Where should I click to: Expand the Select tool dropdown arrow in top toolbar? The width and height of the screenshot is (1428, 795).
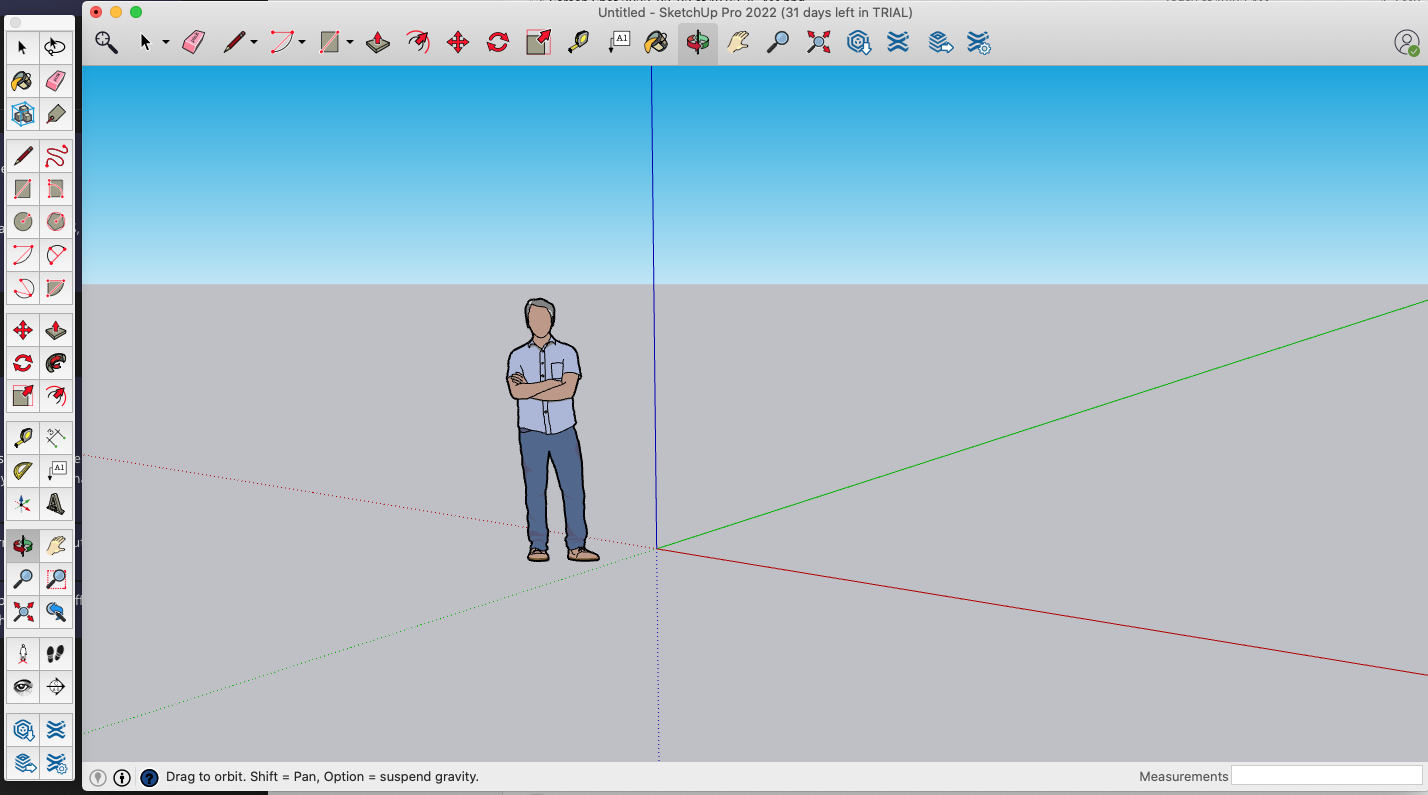166,43
